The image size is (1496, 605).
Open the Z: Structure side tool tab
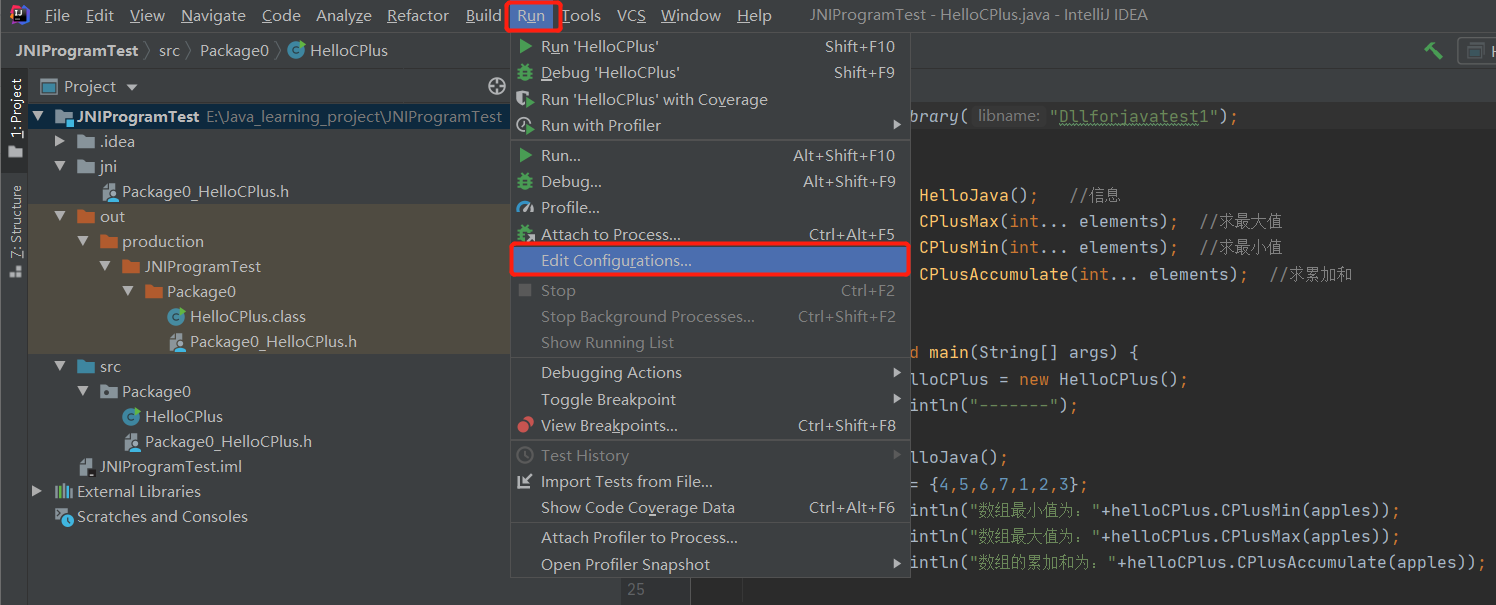point(15,230)
